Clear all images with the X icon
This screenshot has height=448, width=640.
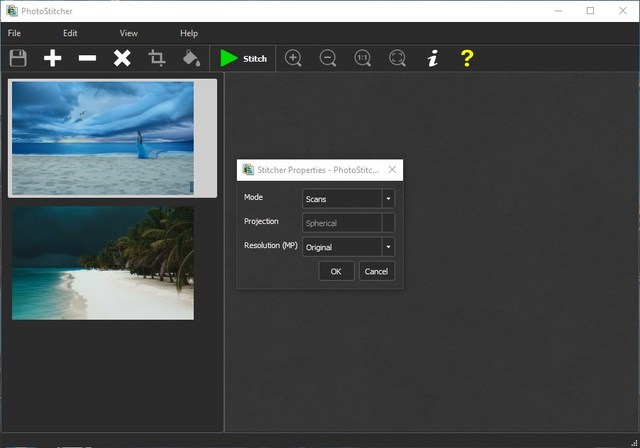pos(122,58)
